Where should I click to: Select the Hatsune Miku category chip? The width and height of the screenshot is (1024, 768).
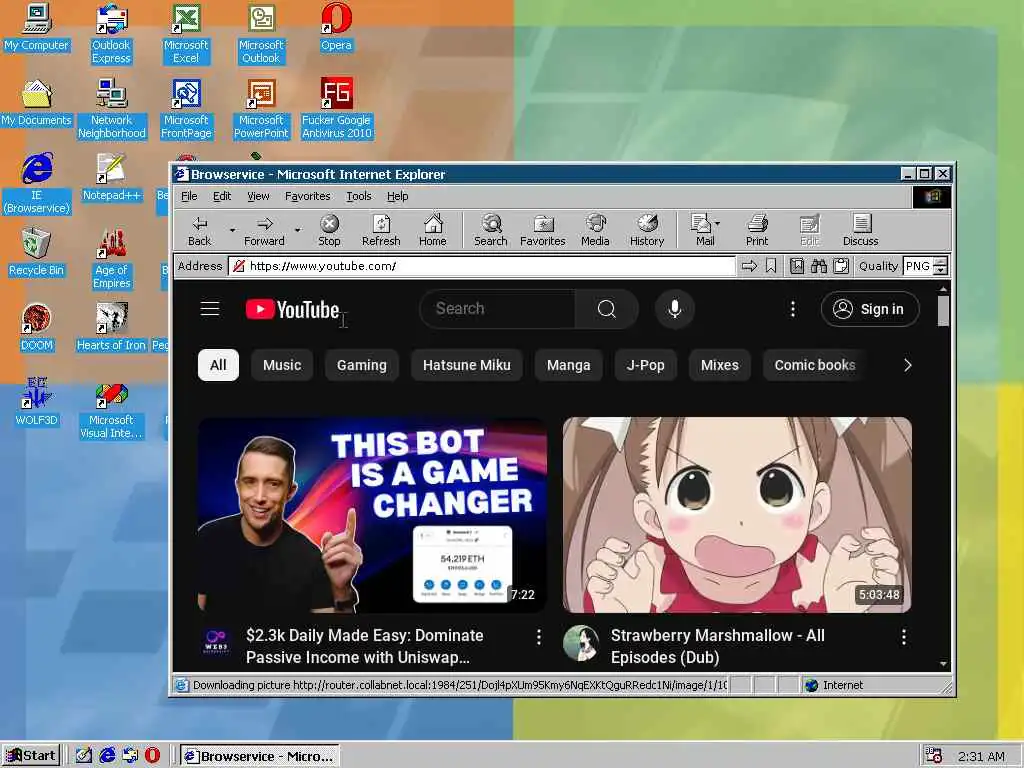point(467,365)
